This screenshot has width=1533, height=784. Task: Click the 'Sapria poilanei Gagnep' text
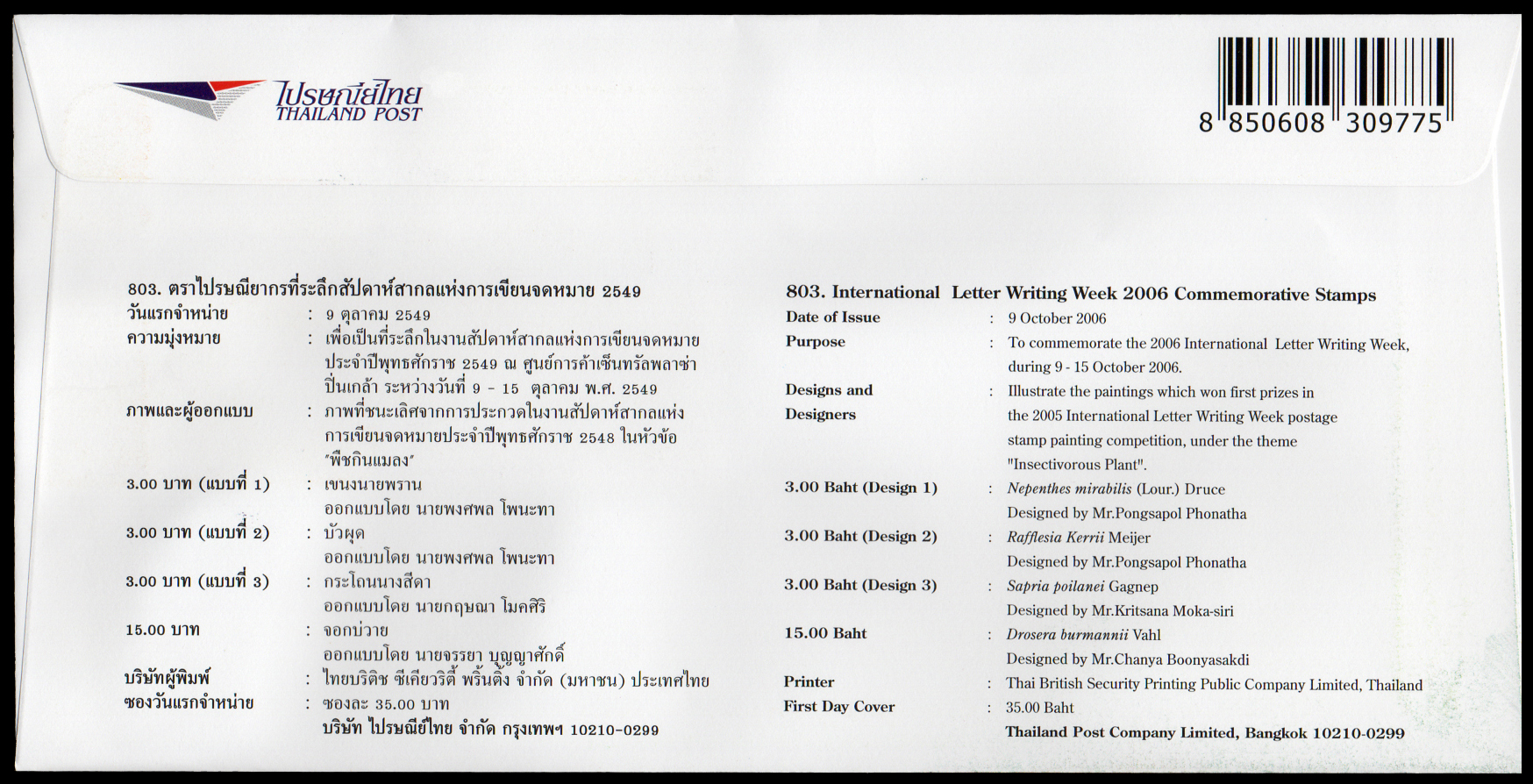[x=1082, y=587]
